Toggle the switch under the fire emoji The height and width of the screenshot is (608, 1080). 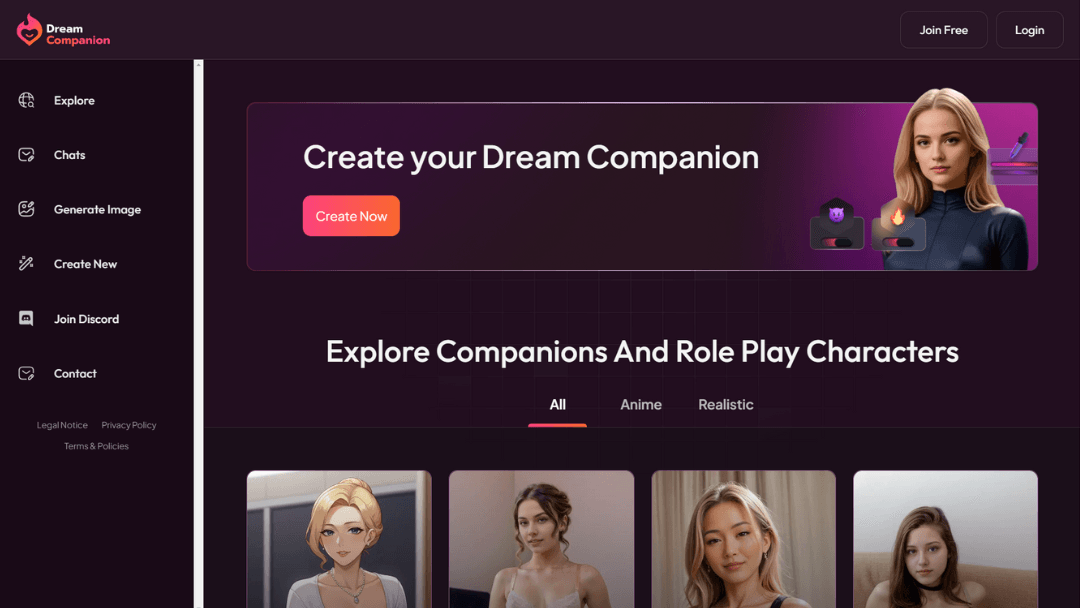tap(898, 242)
